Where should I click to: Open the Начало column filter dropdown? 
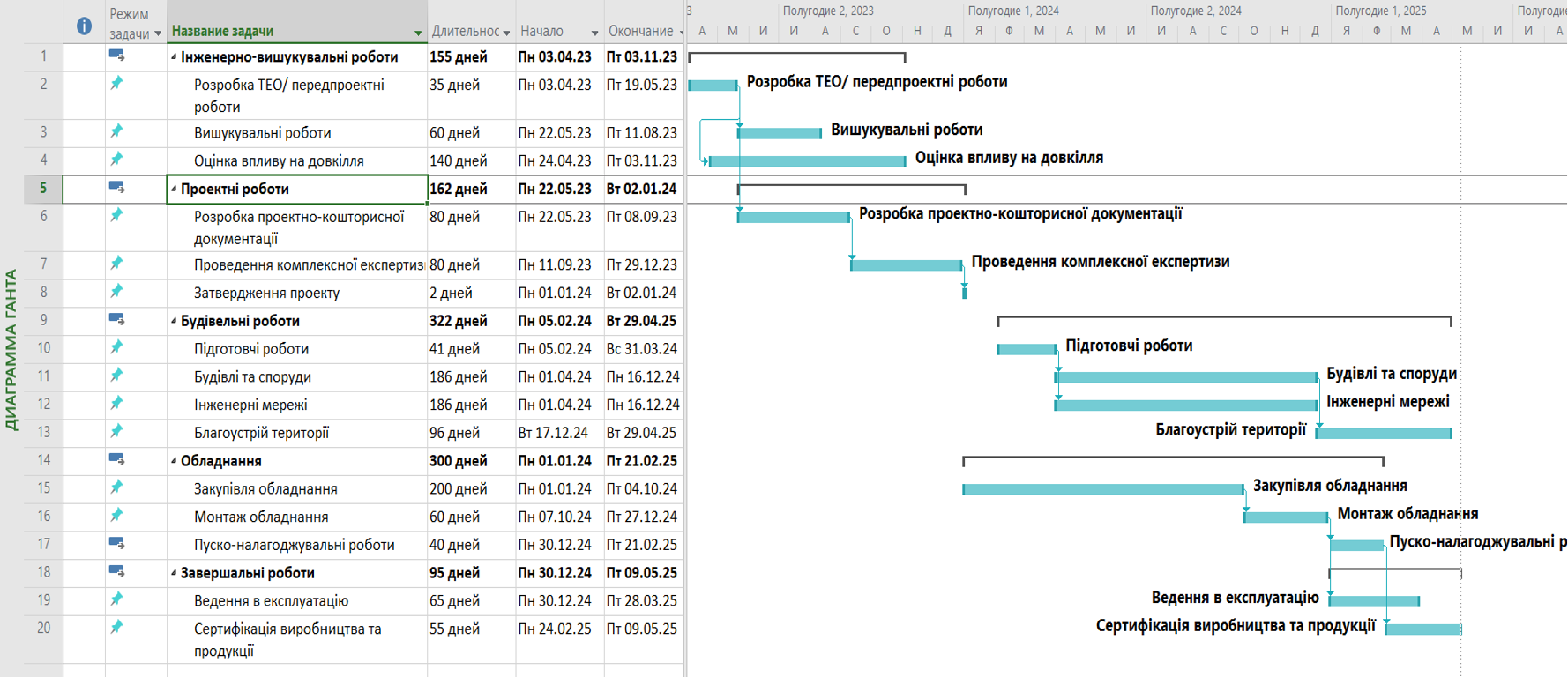click(x=594, y=33)
